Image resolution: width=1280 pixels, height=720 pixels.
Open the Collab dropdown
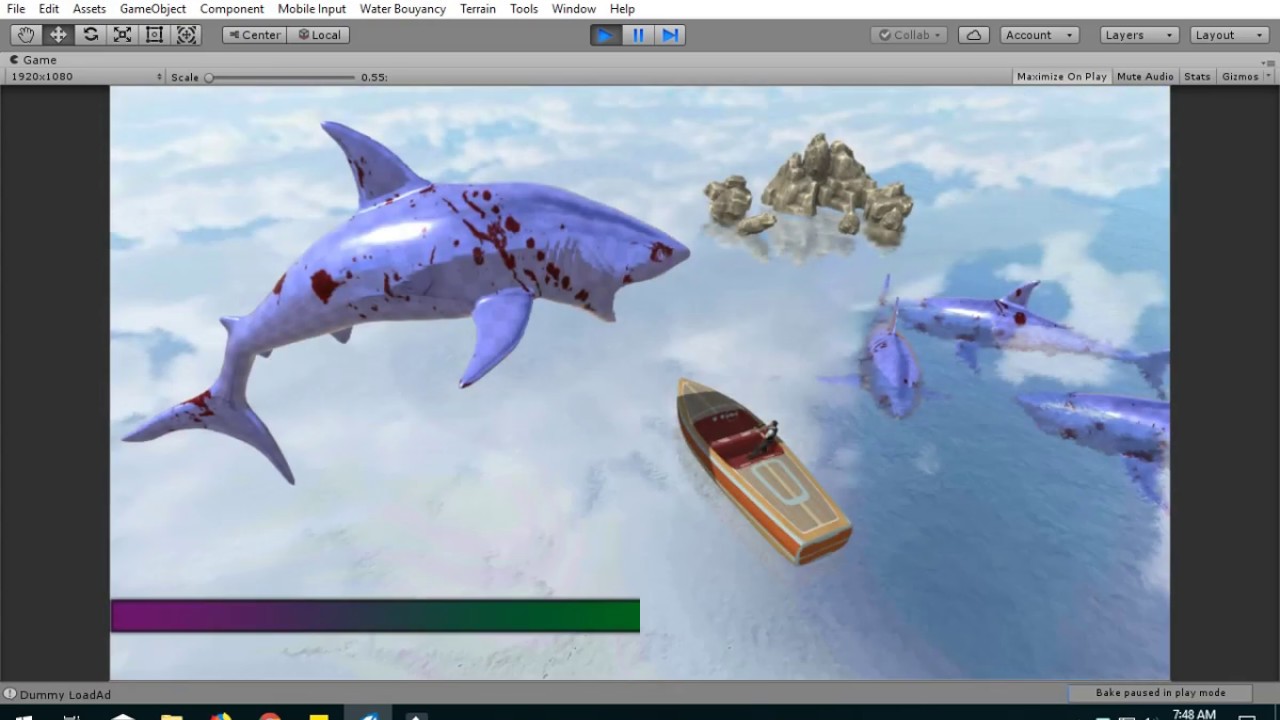coord(910,34)
